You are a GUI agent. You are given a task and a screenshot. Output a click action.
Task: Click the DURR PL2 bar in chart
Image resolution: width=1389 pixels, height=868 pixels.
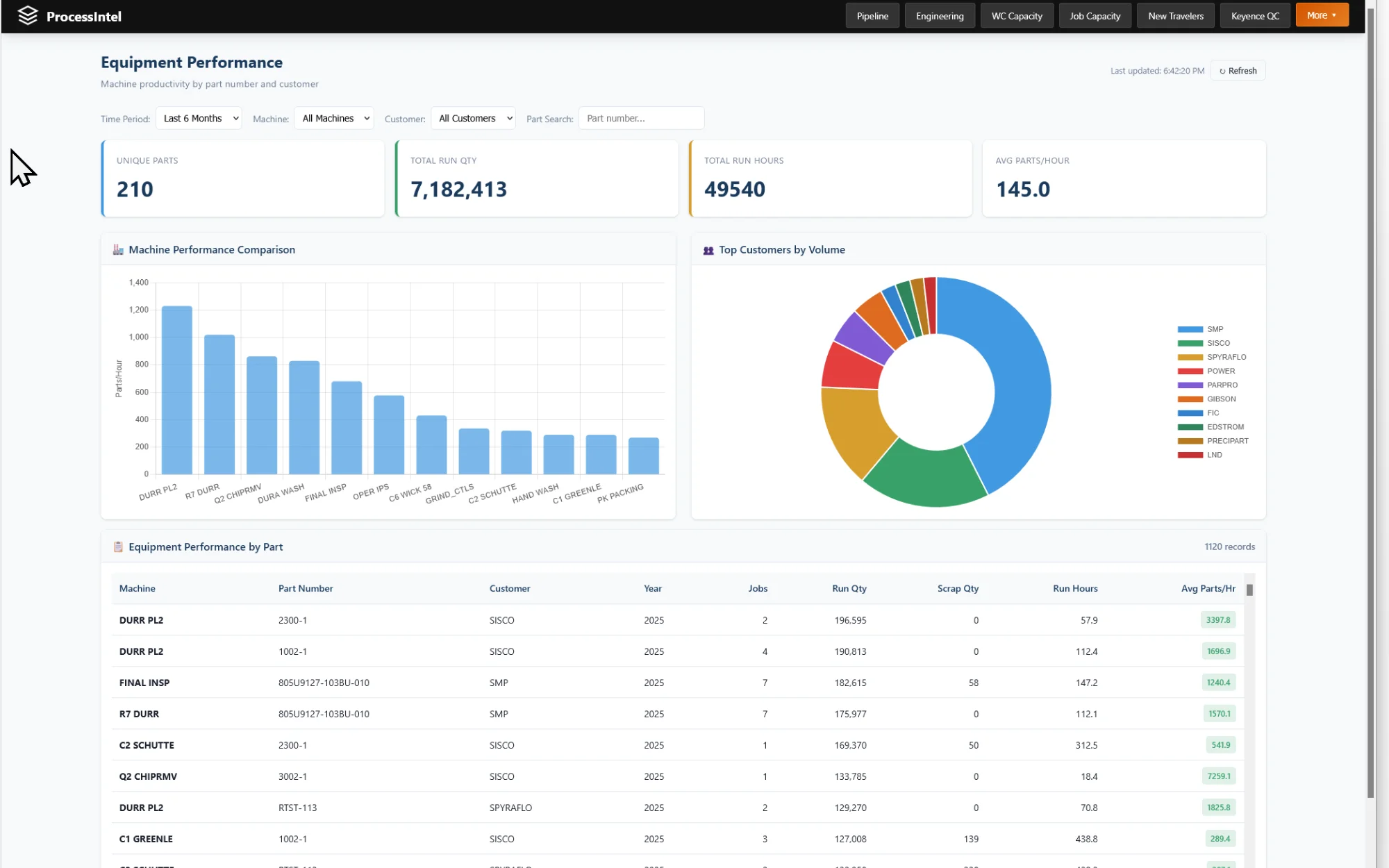(x=177, y=390)
